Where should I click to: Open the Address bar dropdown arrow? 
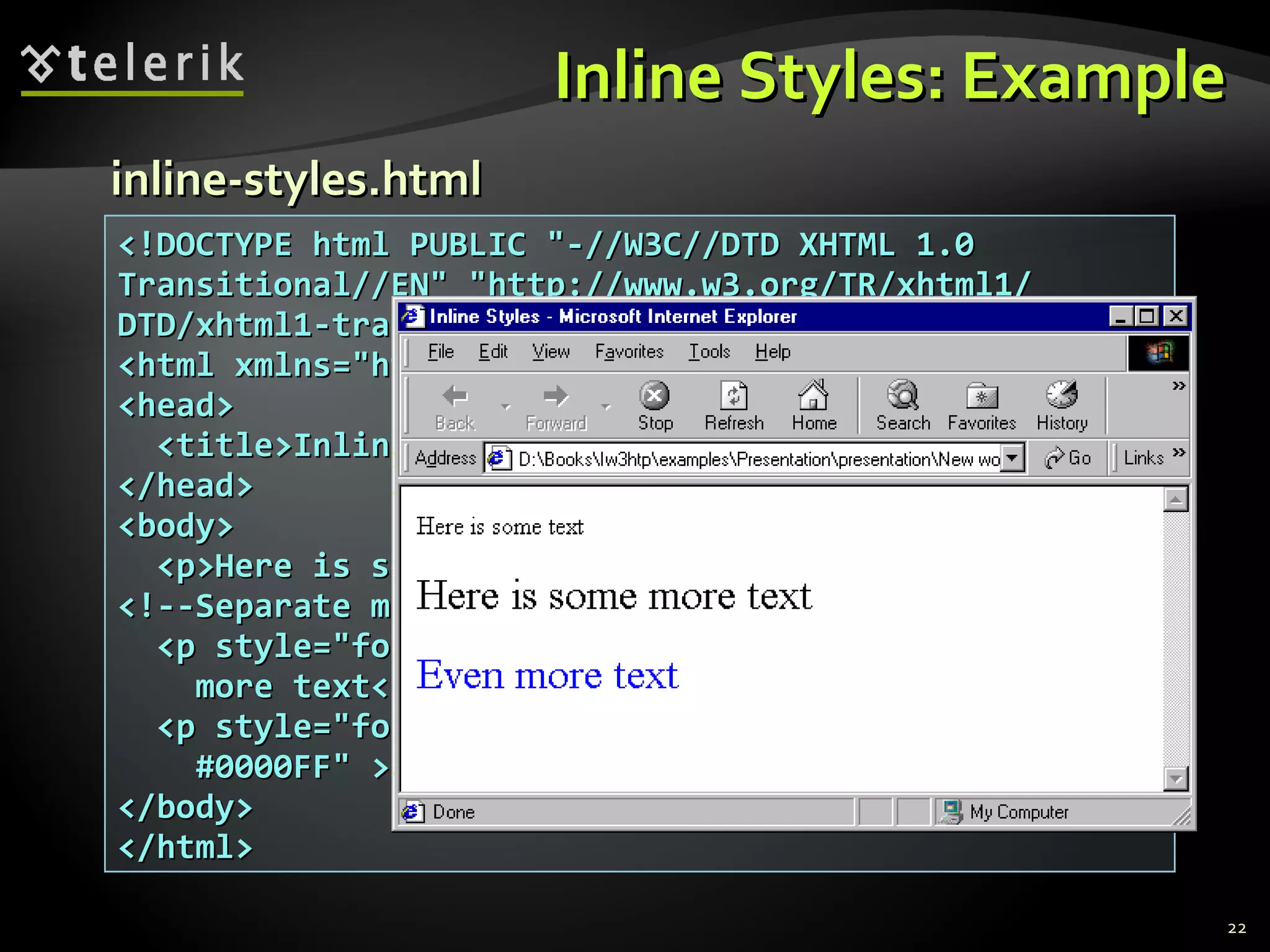pos(1012,458)
